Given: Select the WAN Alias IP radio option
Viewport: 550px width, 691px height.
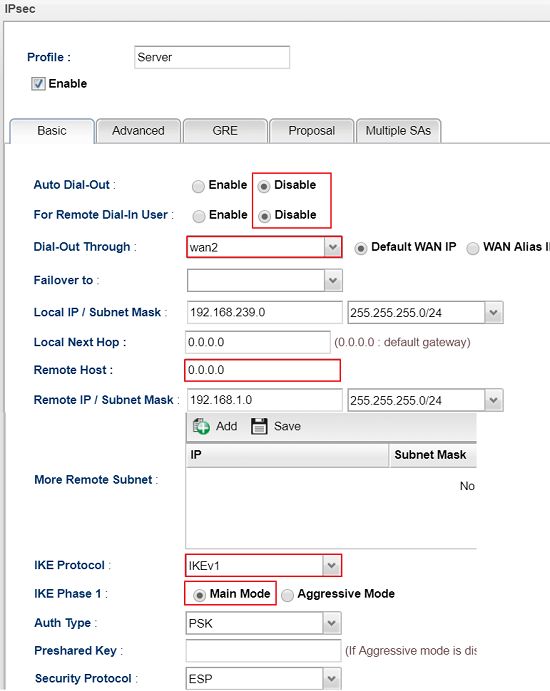Looking at the screenshot, I should (472, 248).
